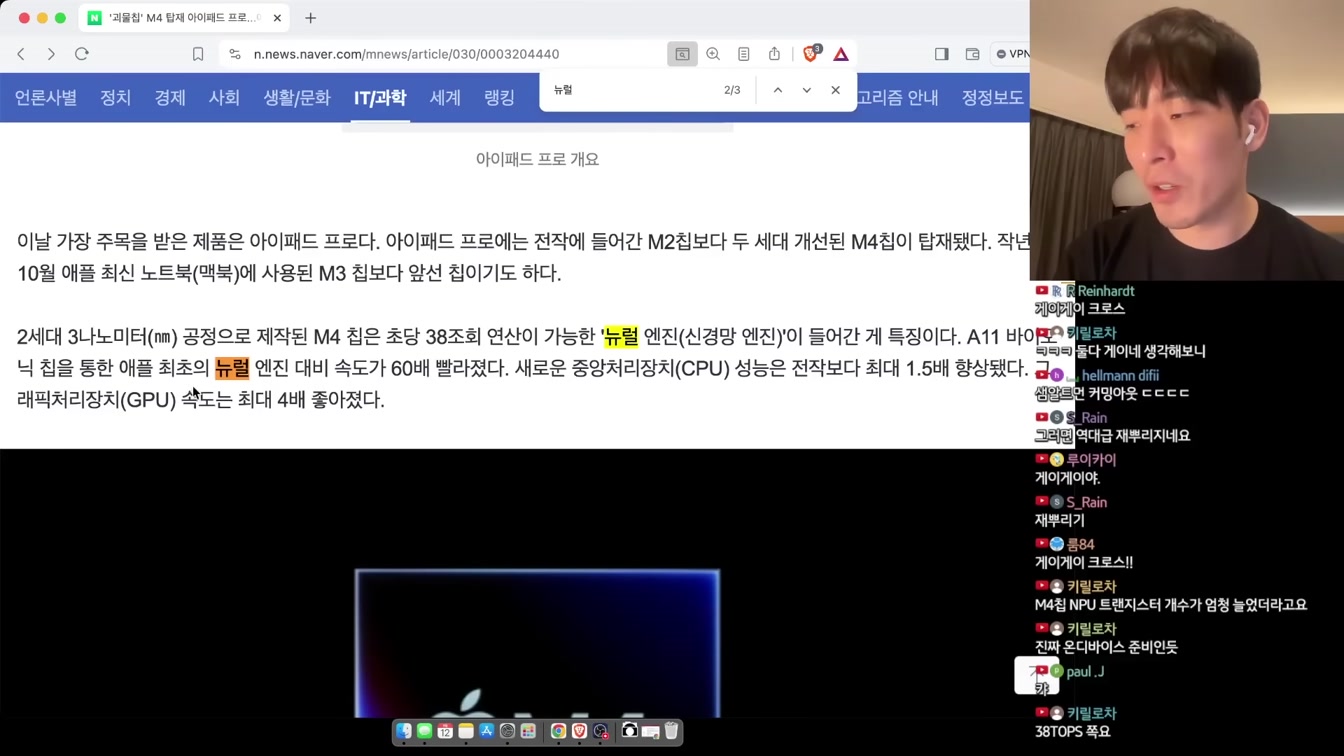This screenshot has height=756, width=1344.
Task: Share this page via share icon
Action: tap(774, 54)
